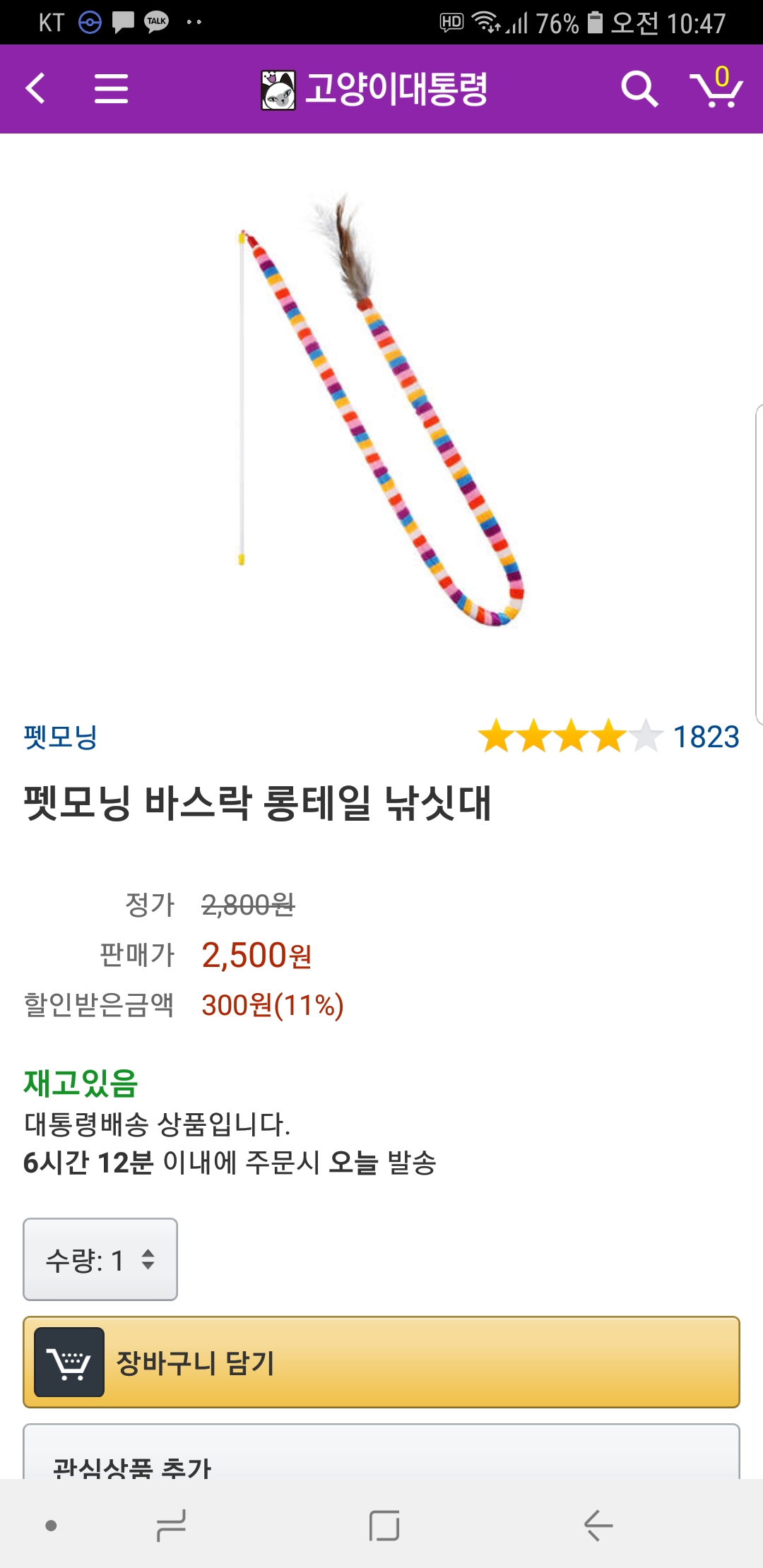
Task: Tap the 관심상품 추가 wishlist button
Action: tap(381, 1462)
